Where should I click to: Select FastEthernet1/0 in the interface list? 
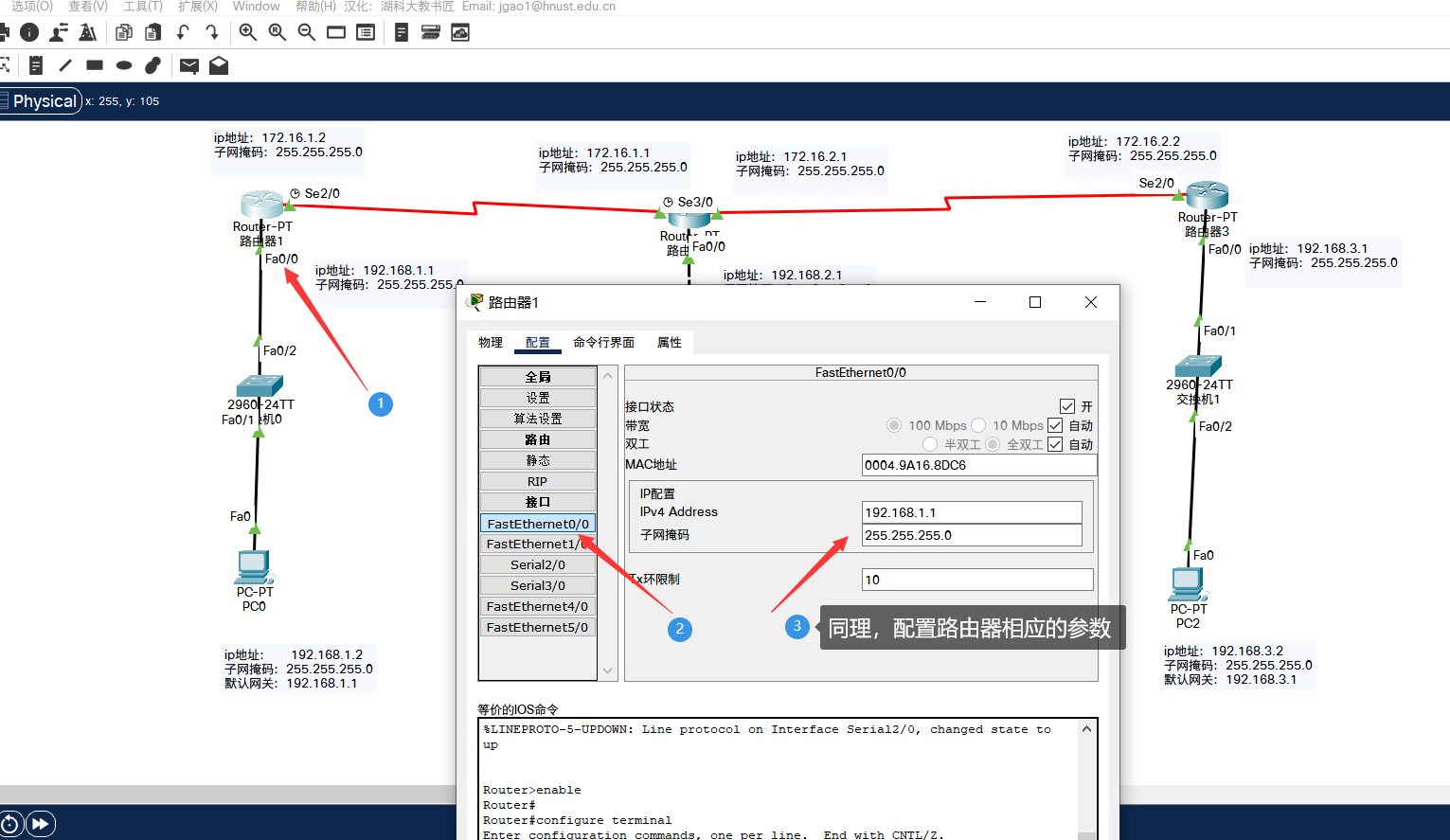(x=537, y=544)
